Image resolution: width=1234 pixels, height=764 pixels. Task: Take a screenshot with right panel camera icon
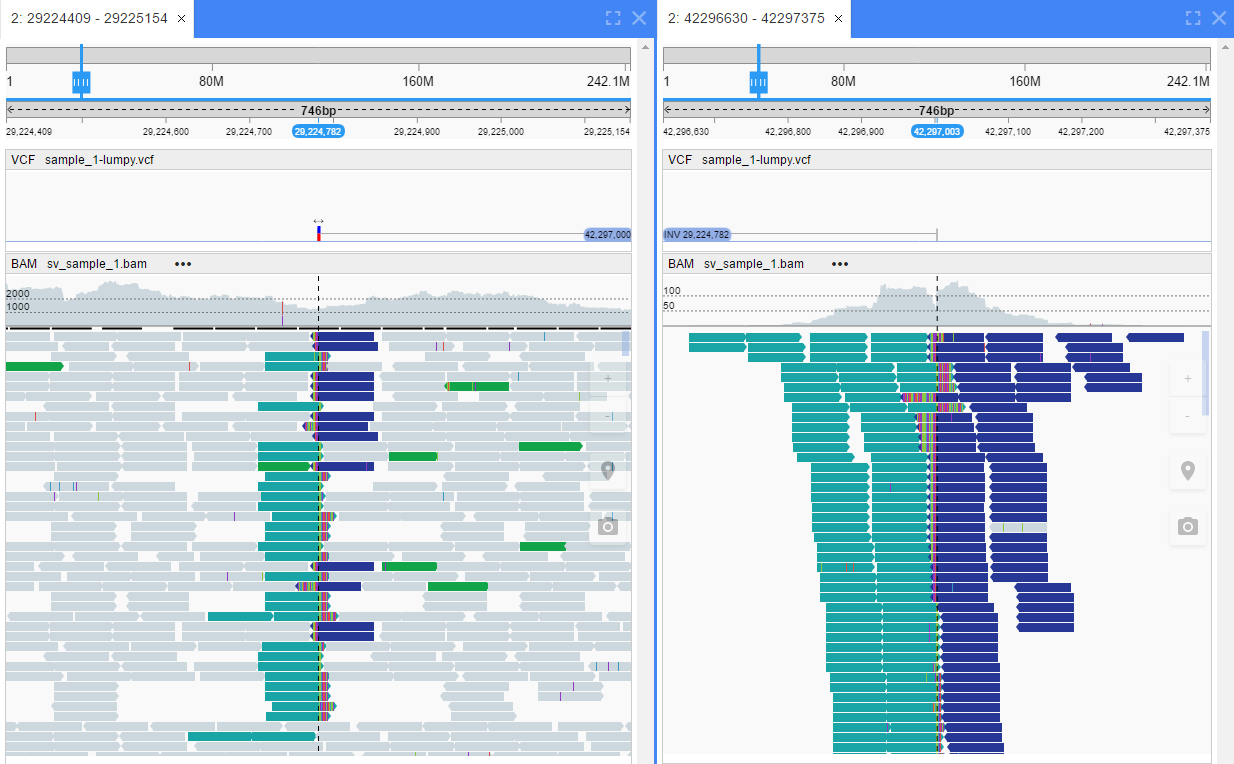coord(1187,526)
